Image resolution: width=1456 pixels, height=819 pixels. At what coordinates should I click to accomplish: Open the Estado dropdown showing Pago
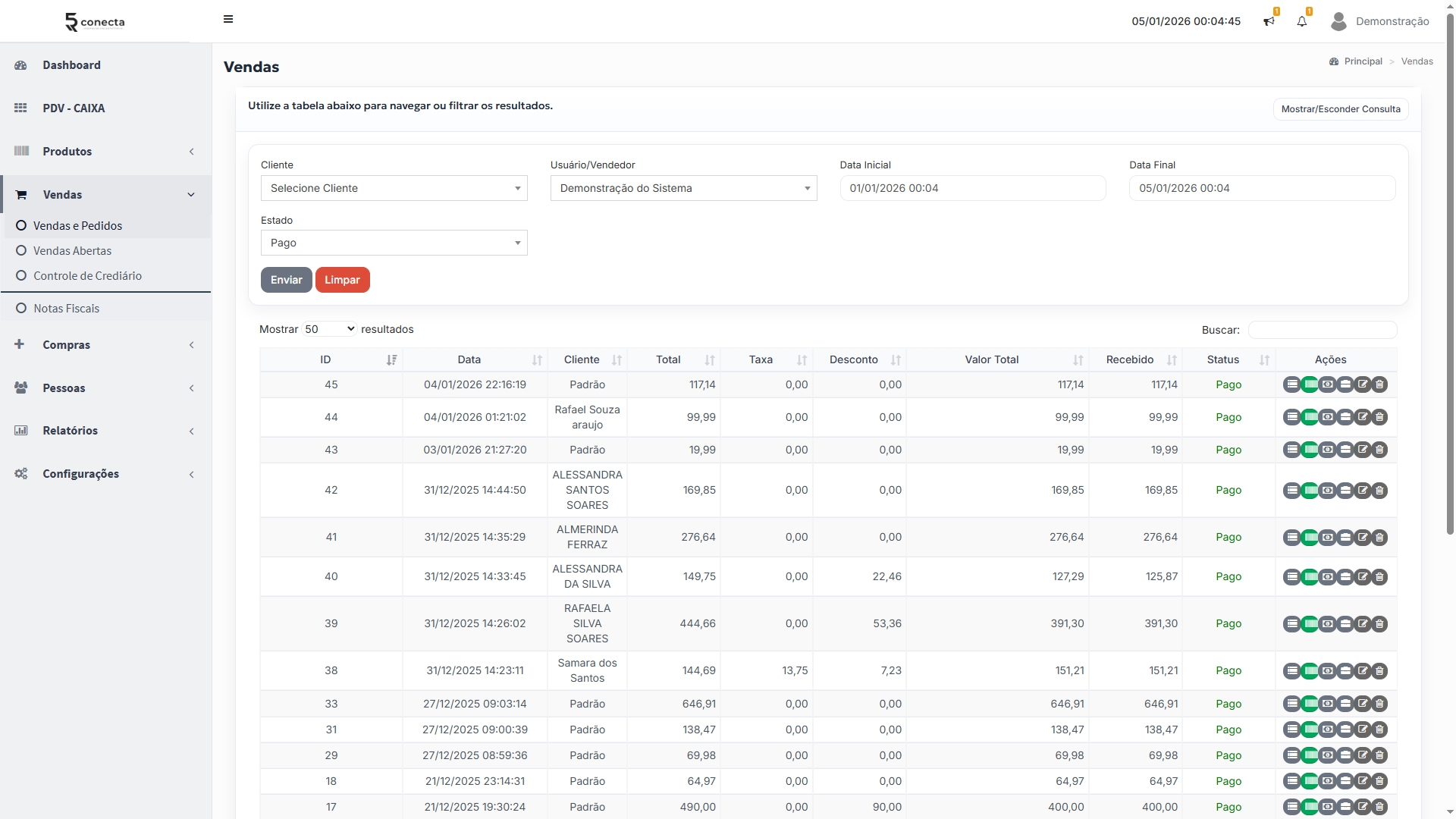click(394, 243)
